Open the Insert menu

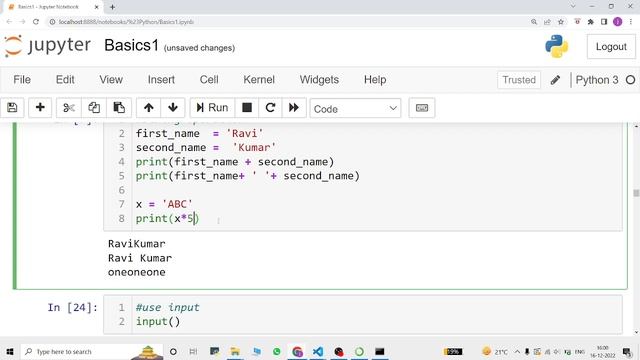coord(161,80)
